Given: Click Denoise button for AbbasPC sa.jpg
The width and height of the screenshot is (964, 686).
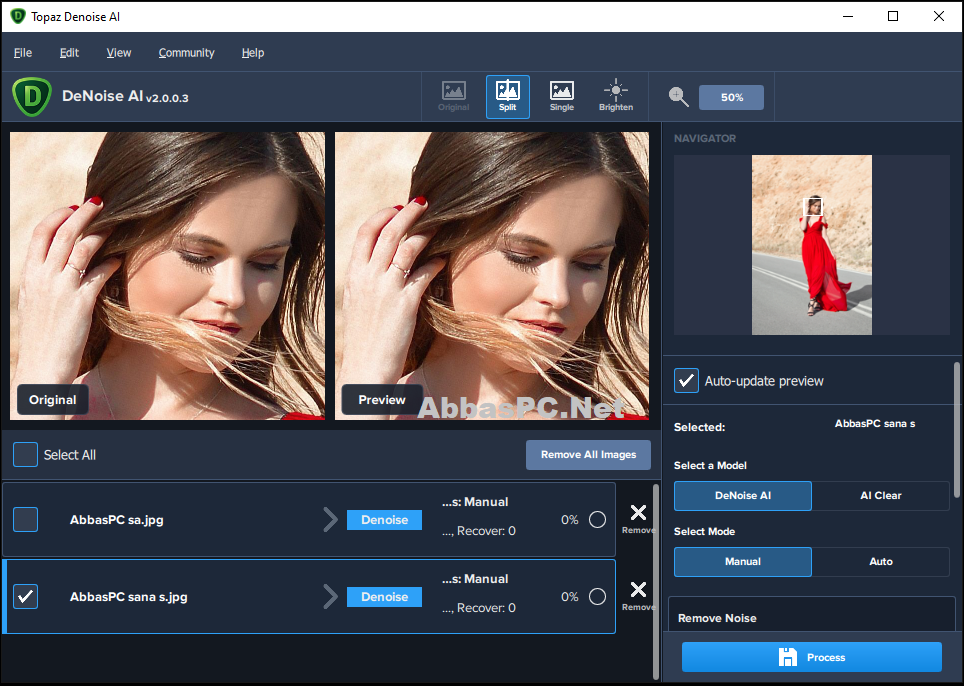Looking at the screenshot, I should [x=384, y=520].
